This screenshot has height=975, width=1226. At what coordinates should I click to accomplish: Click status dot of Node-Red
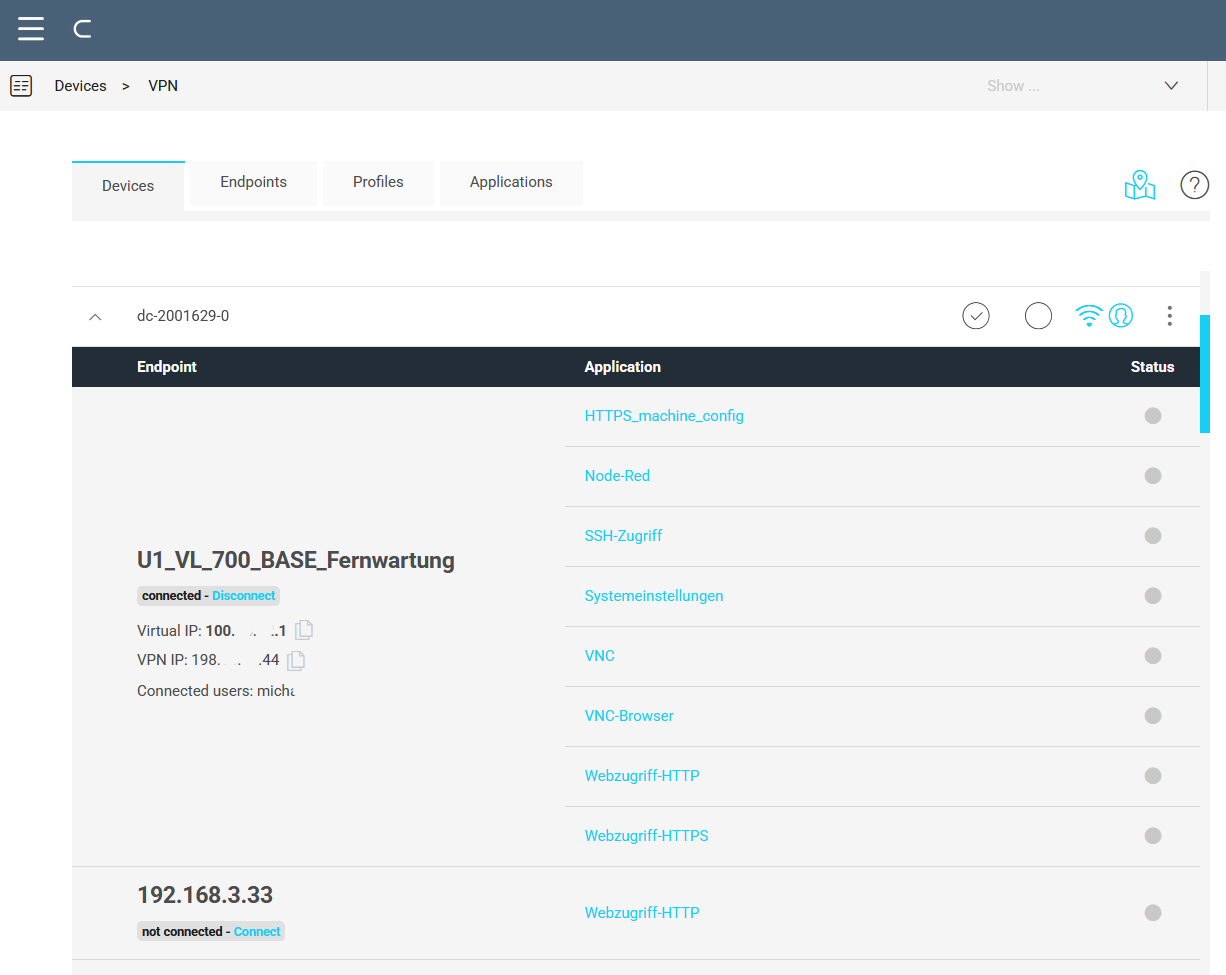click(x=1153, y=476)
